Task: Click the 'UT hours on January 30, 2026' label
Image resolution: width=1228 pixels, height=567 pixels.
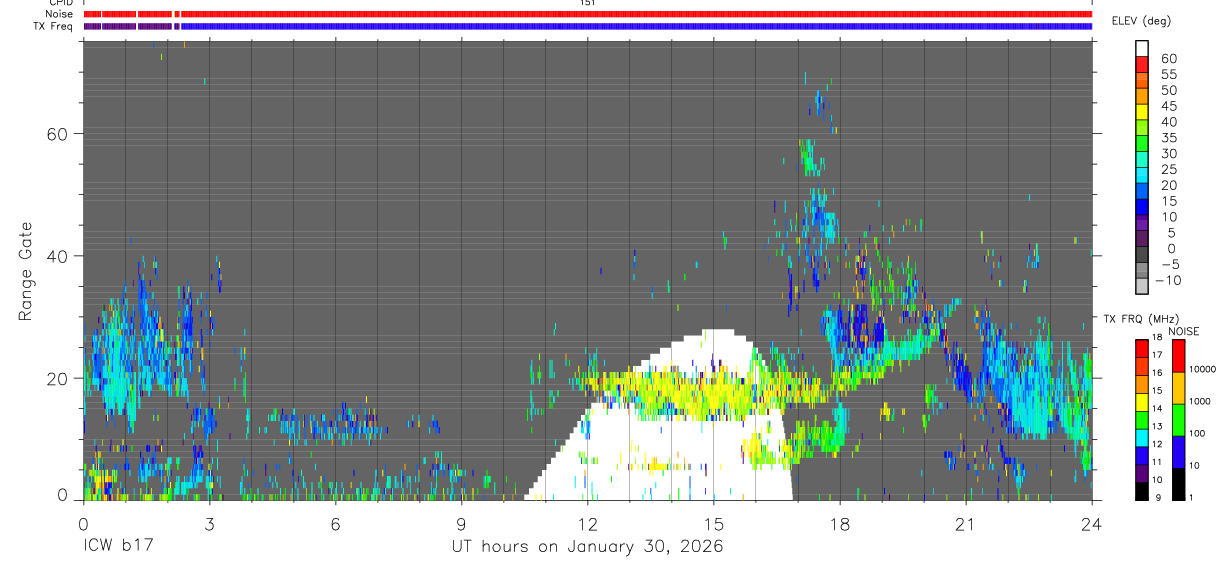Action: pos(586,547)
